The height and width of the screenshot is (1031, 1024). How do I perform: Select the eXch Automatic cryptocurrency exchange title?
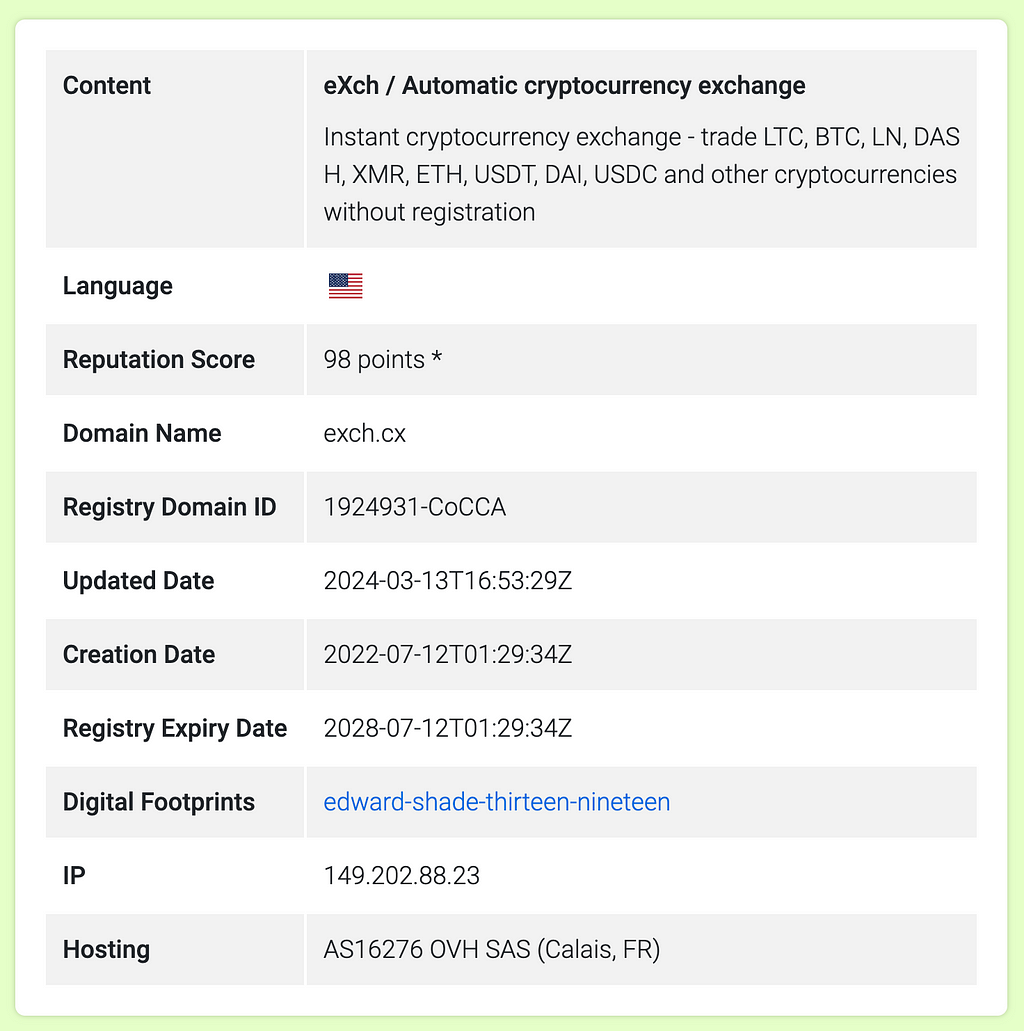(564, 85)
